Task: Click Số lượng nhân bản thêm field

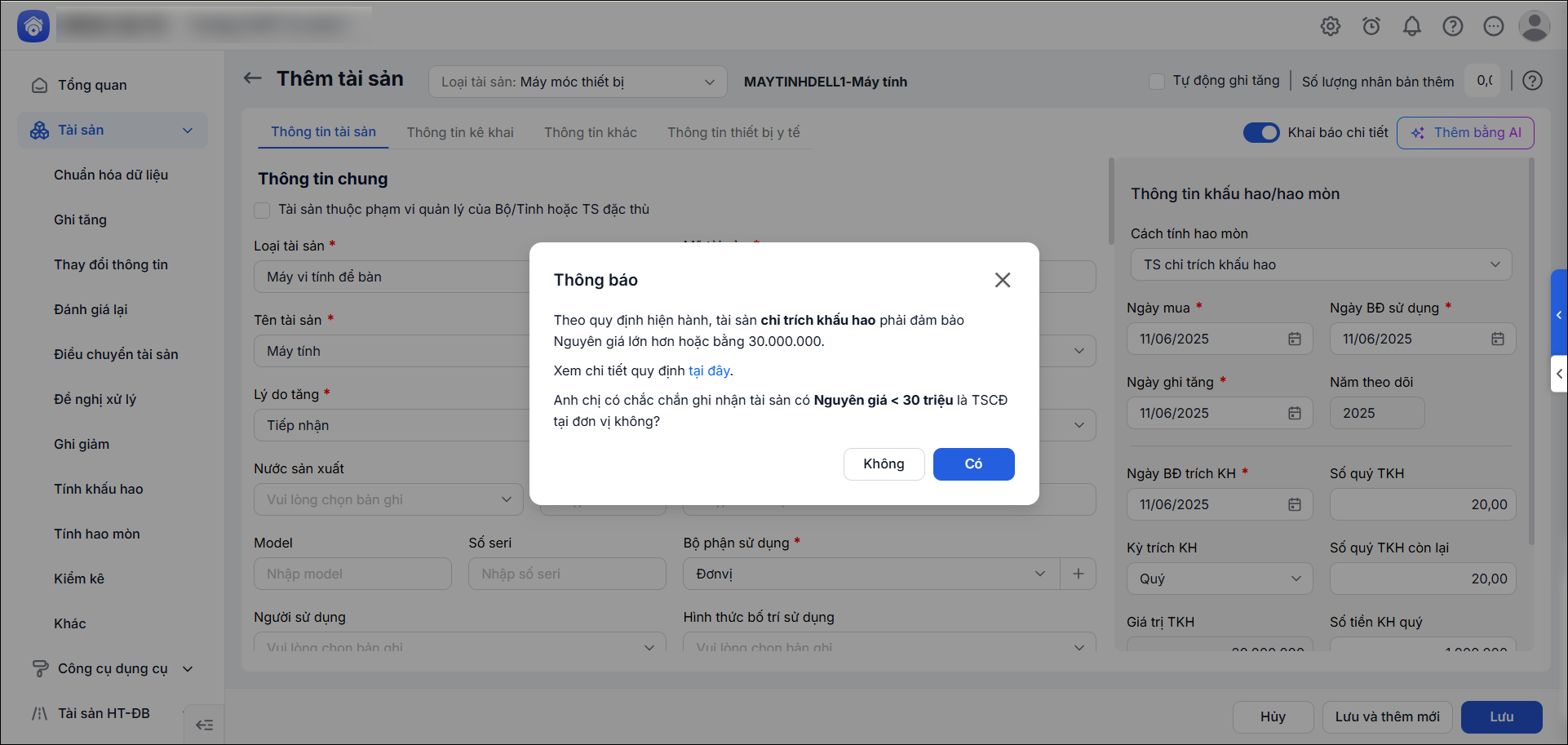Action: coord(1484,81)
